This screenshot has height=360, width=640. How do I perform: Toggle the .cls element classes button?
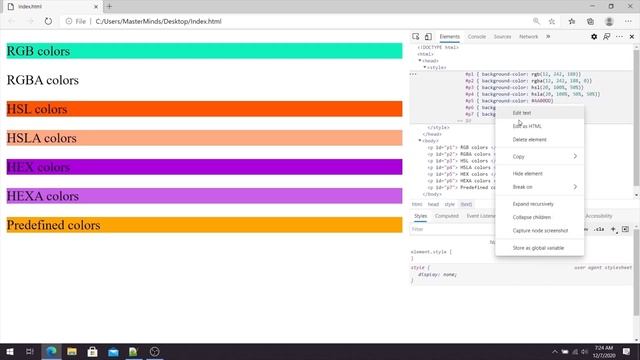[599, 229]
